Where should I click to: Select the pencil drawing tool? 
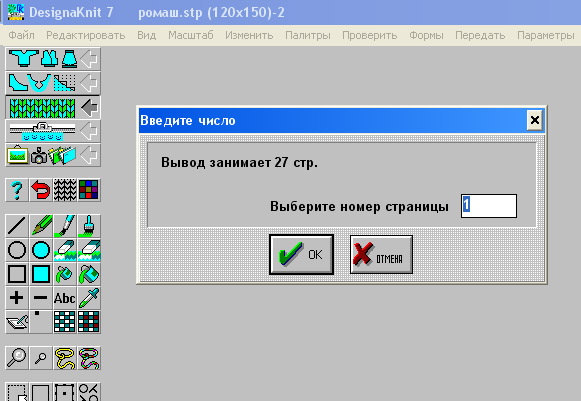click(41, 225)
